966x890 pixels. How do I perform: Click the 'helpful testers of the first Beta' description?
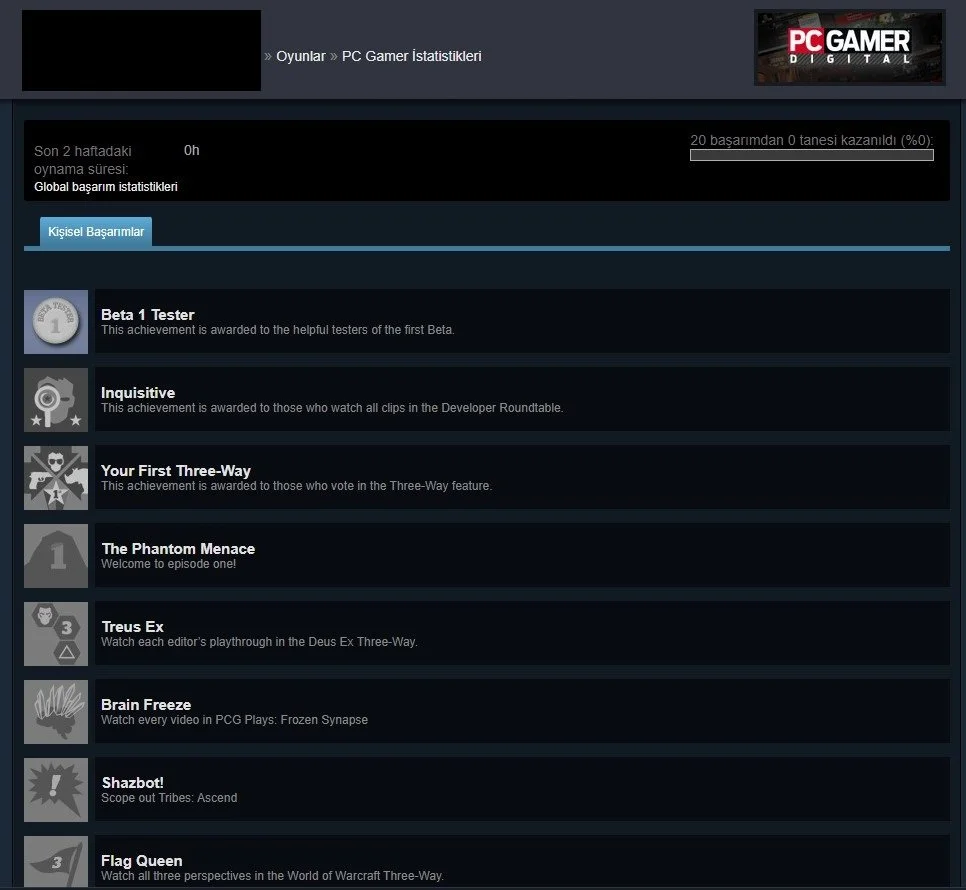point(278,330)
